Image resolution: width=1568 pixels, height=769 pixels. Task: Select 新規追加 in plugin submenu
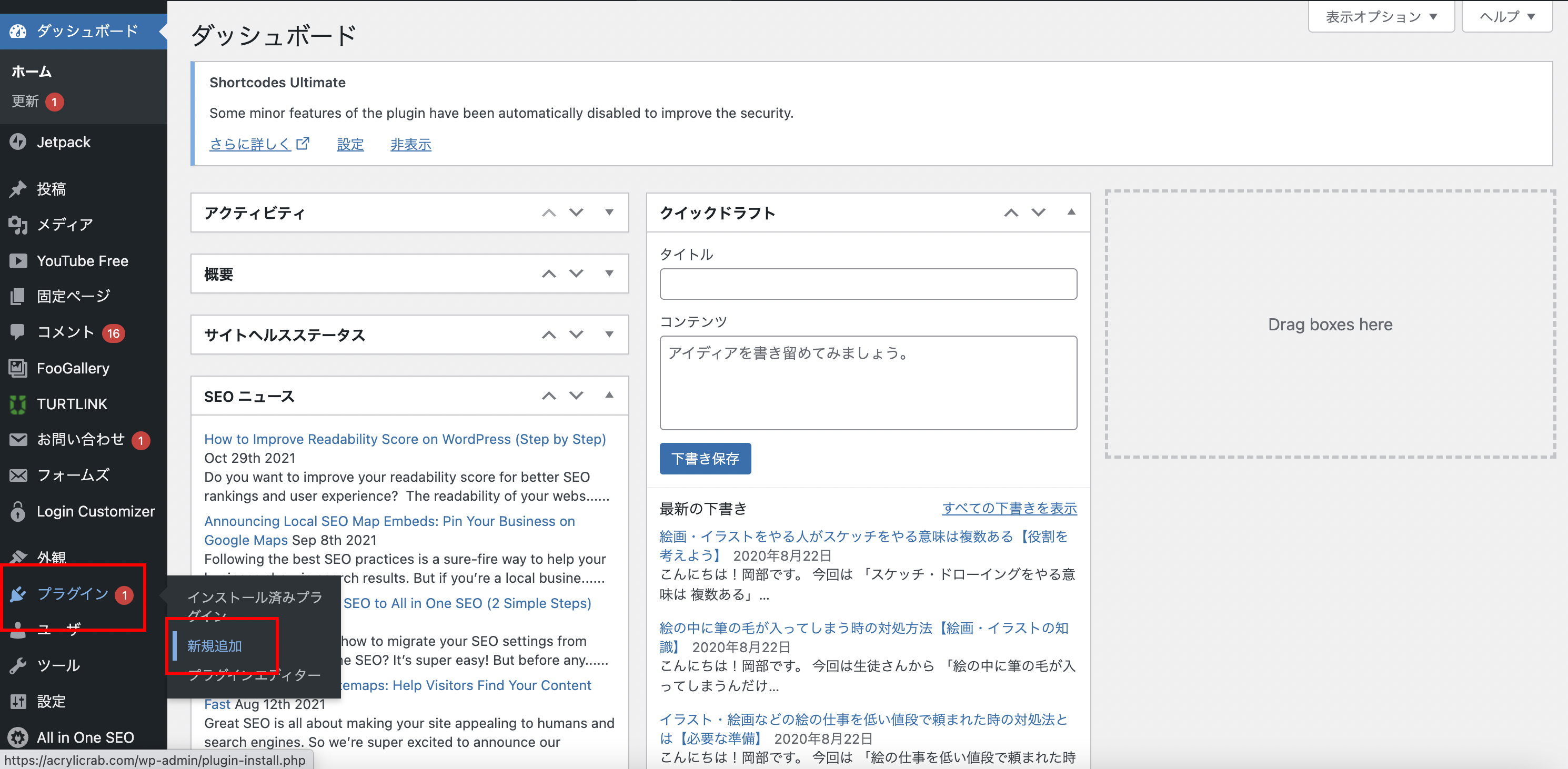tap(214, 645)
